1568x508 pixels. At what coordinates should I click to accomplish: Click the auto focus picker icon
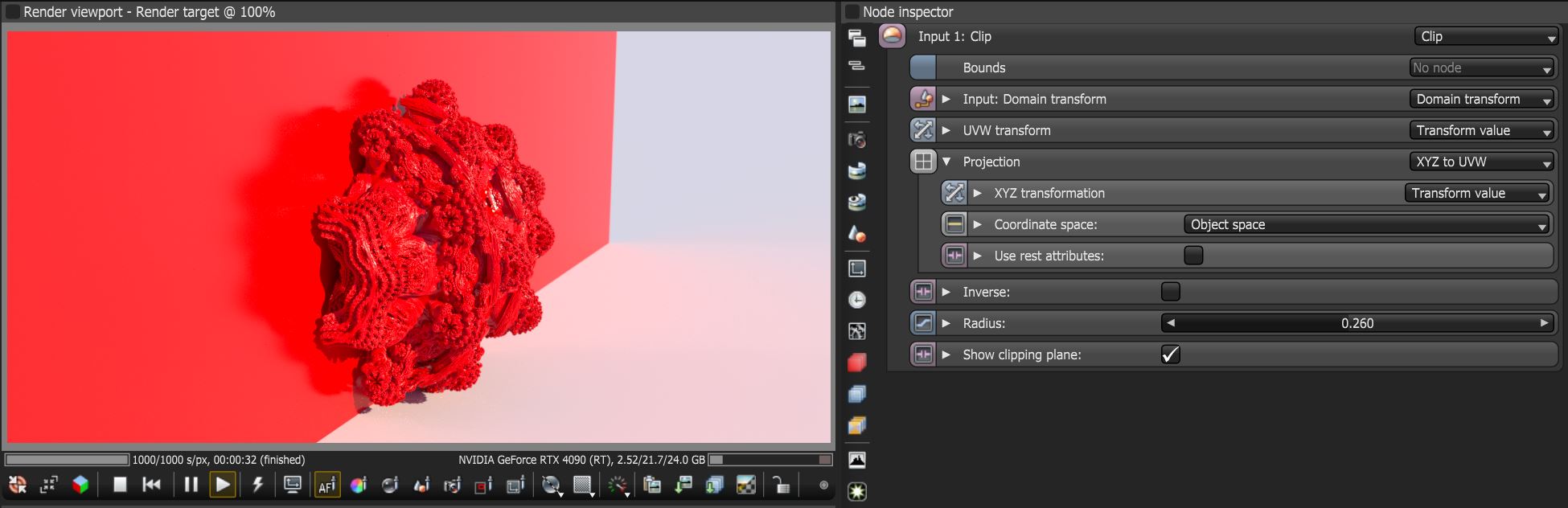(x=326, y=485)
